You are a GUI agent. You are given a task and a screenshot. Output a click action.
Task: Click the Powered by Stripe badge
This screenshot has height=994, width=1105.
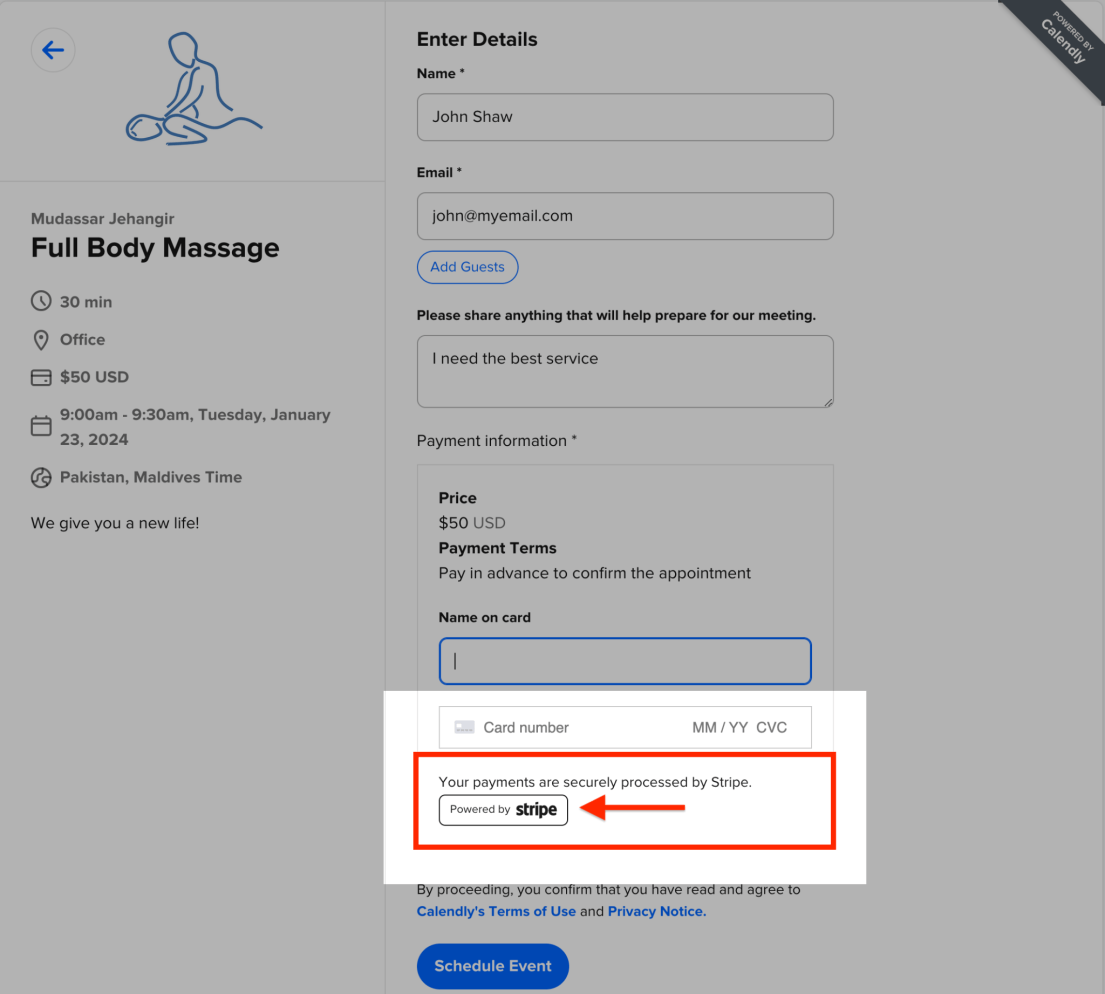click(x=503, y=810)
